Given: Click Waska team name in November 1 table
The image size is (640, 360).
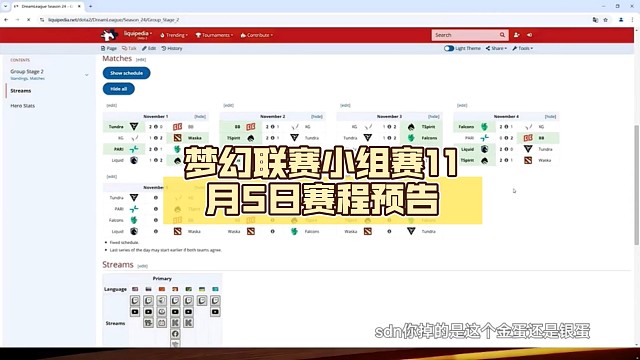Looking at the screenshot, I should (x=195, y=138).
